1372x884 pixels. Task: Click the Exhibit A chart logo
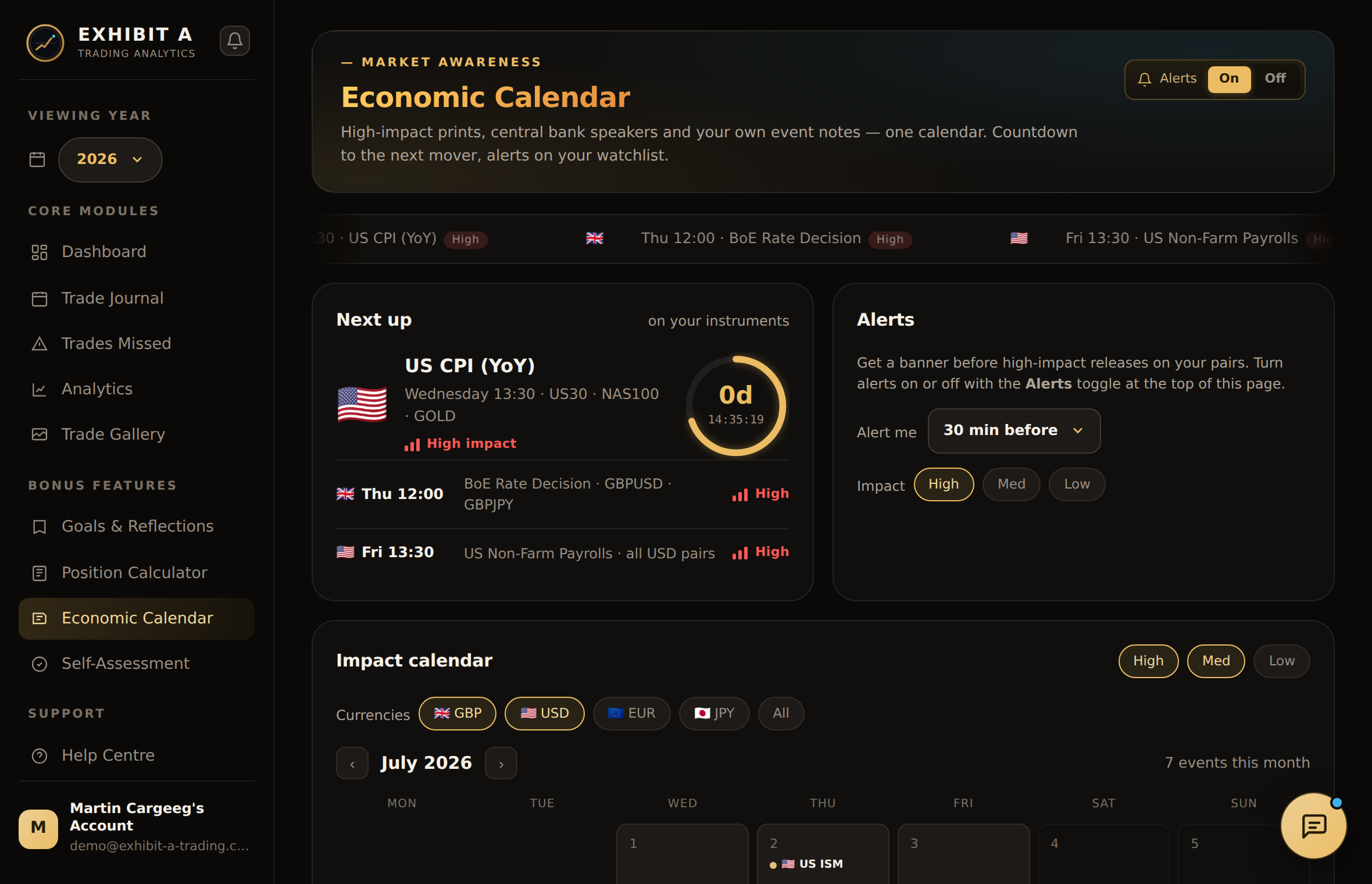tap(45, 43)
